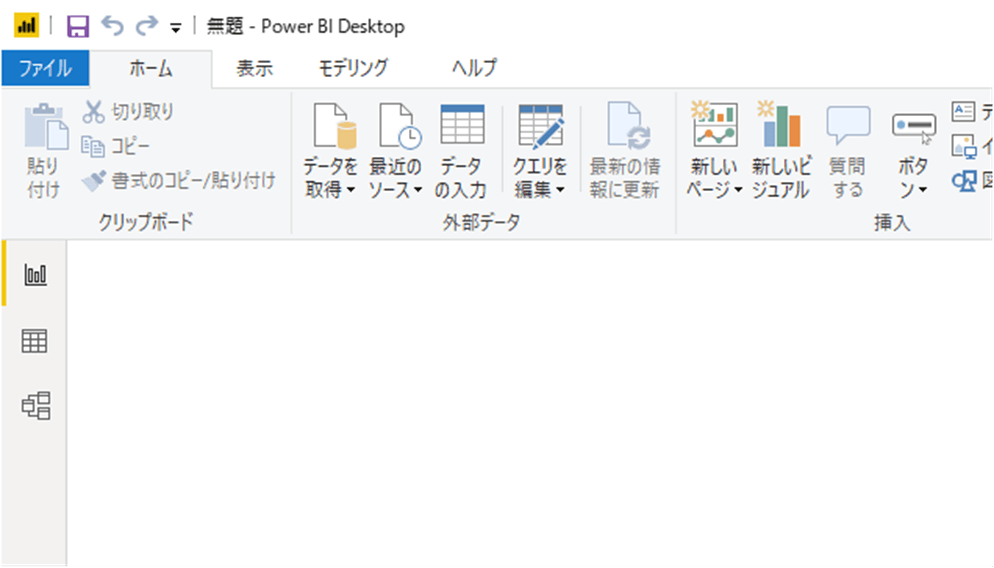Expand the 最近のソース dropdown arrow
Viewport: 994px width, 568px height.
(418, 190)
